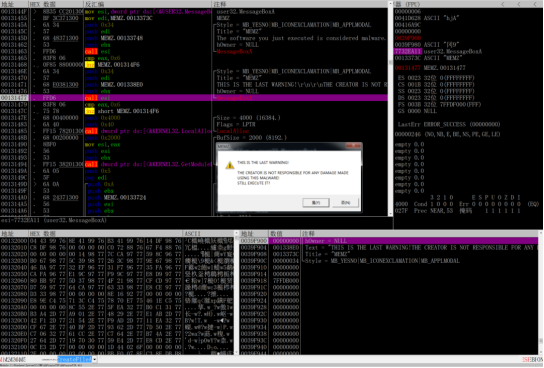This screenshot has height=368, width=544.
Task: Select the push MEMZ.00133748 row
Action: pos(194,38)
